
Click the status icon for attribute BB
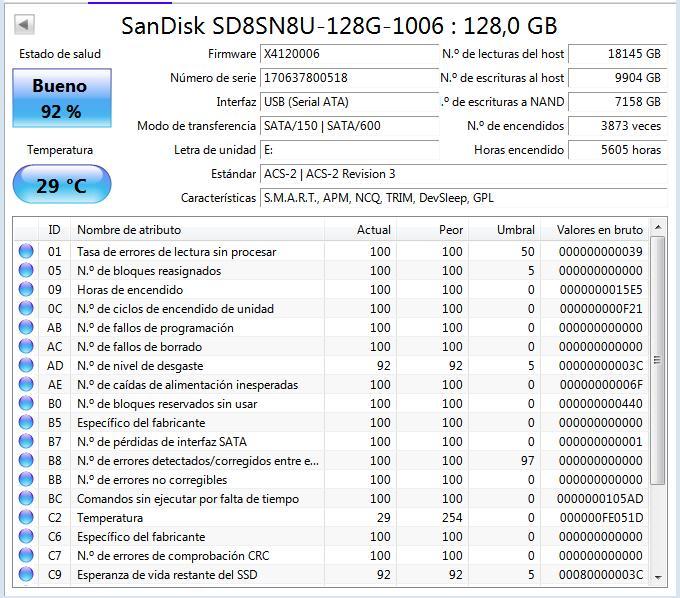(26, 480)
